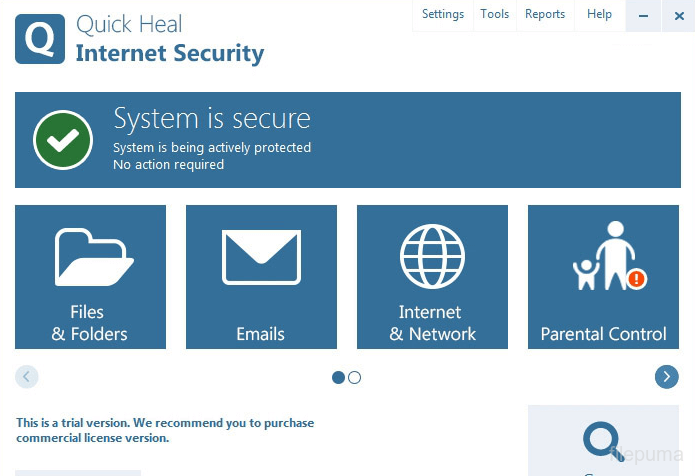The height and width of the screenshot is (476, 695).
Task: Open the Files & Folders tile
Action: pyautogui.click(x=90, y=277)
